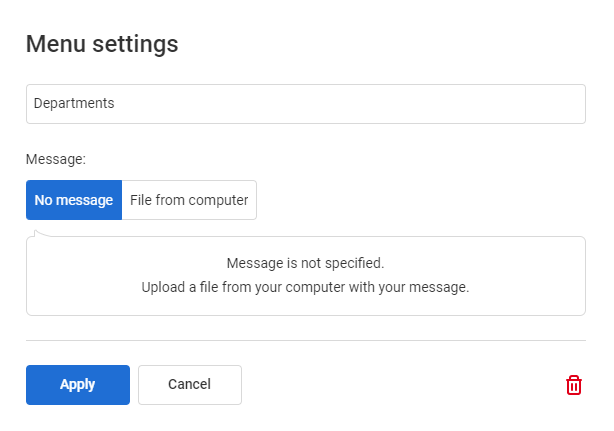Switch message source to File from computer
This screenshot has height=431, width=614.
tap(189, 200)
